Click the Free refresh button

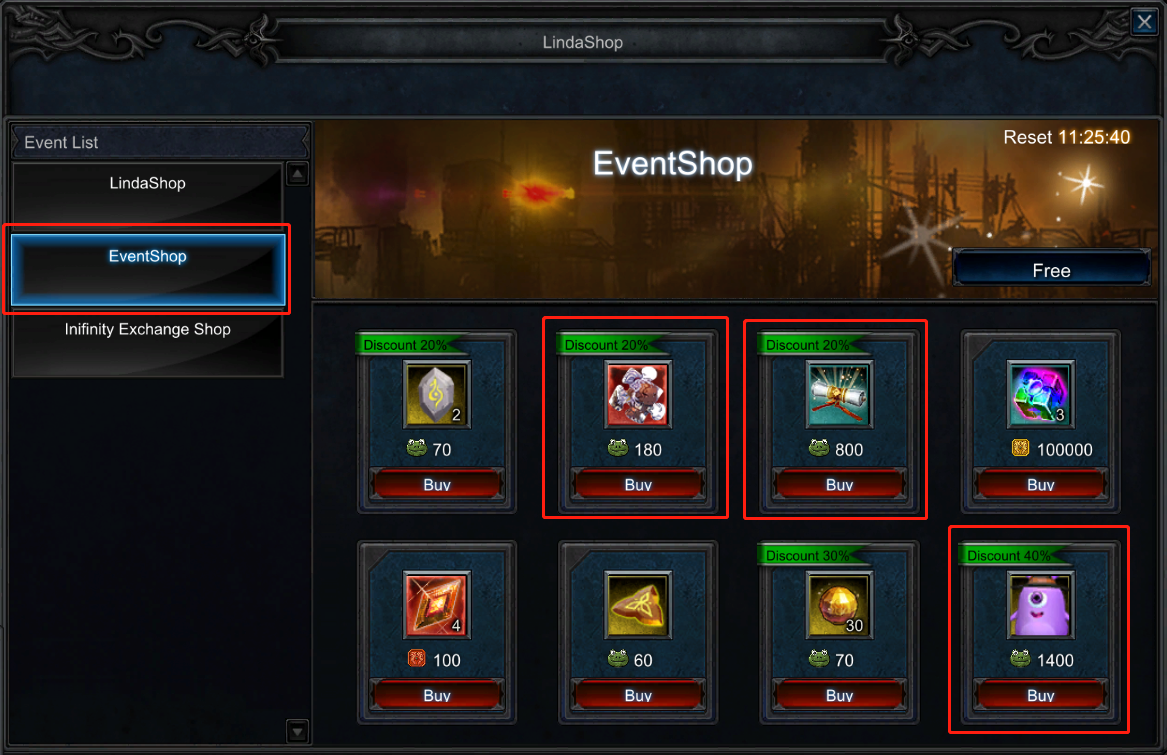tap(1051, 270)
